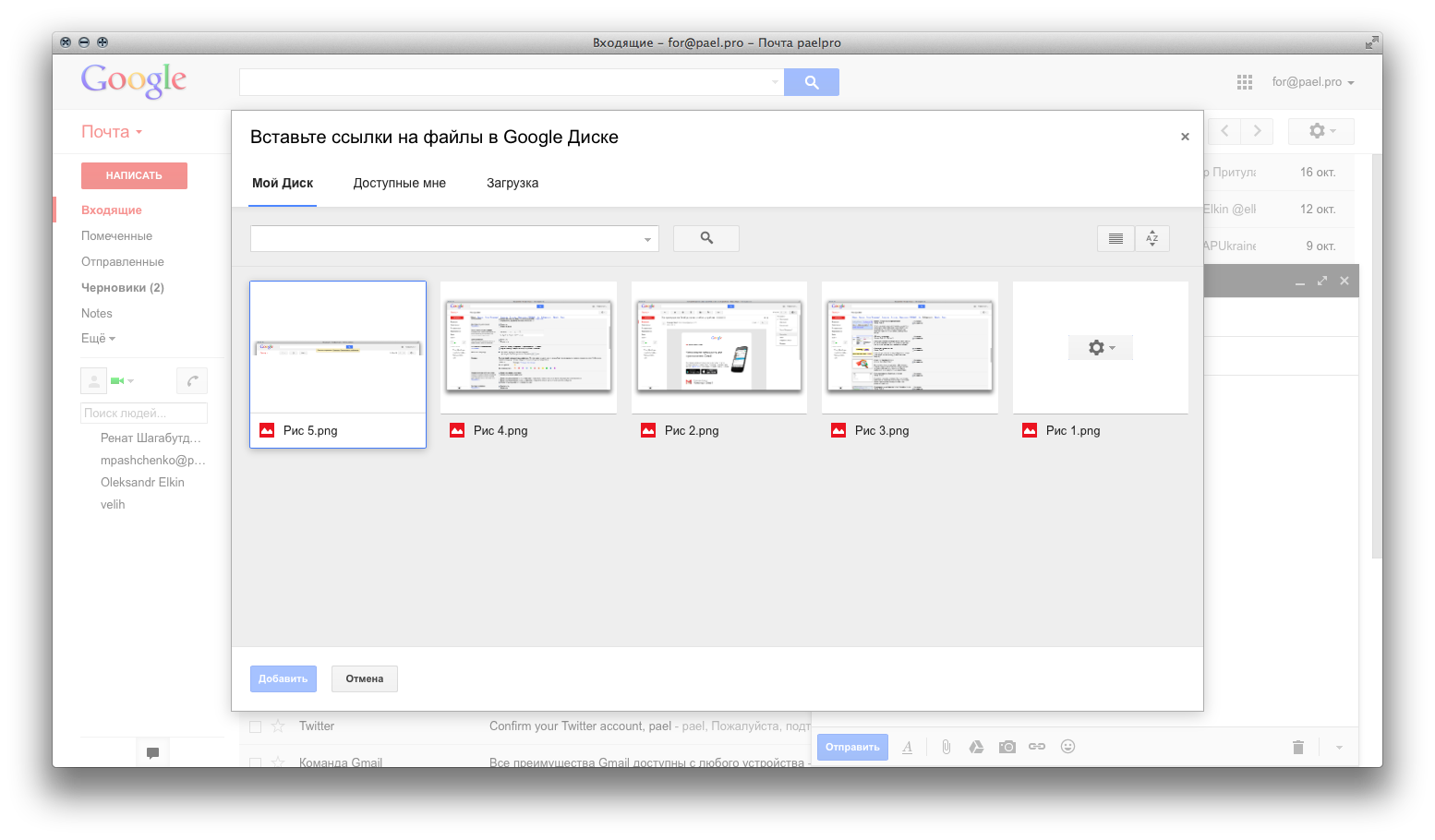Switch to the Доступные мне tab
This screenshot has height=840, width=1435.
(x=399, y=183)
